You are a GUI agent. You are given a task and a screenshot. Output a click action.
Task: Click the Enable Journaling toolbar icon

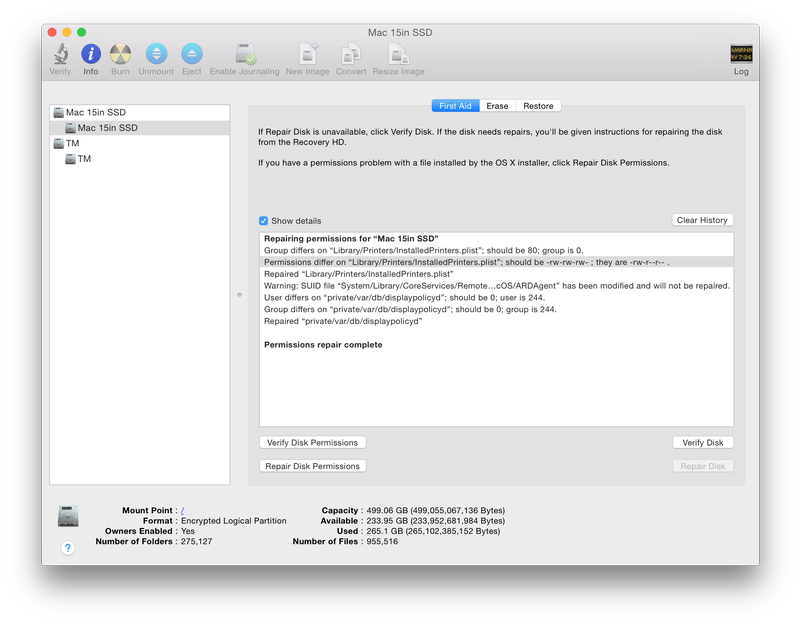[245, 54]
